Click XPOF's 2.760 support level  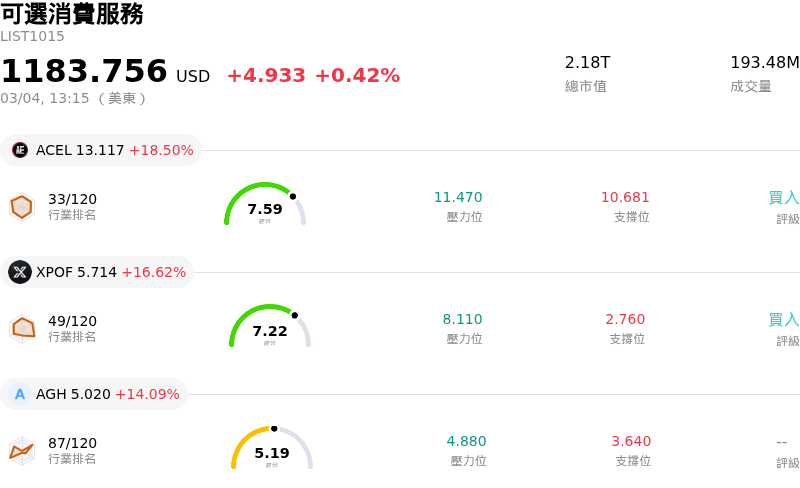point(625,319)
